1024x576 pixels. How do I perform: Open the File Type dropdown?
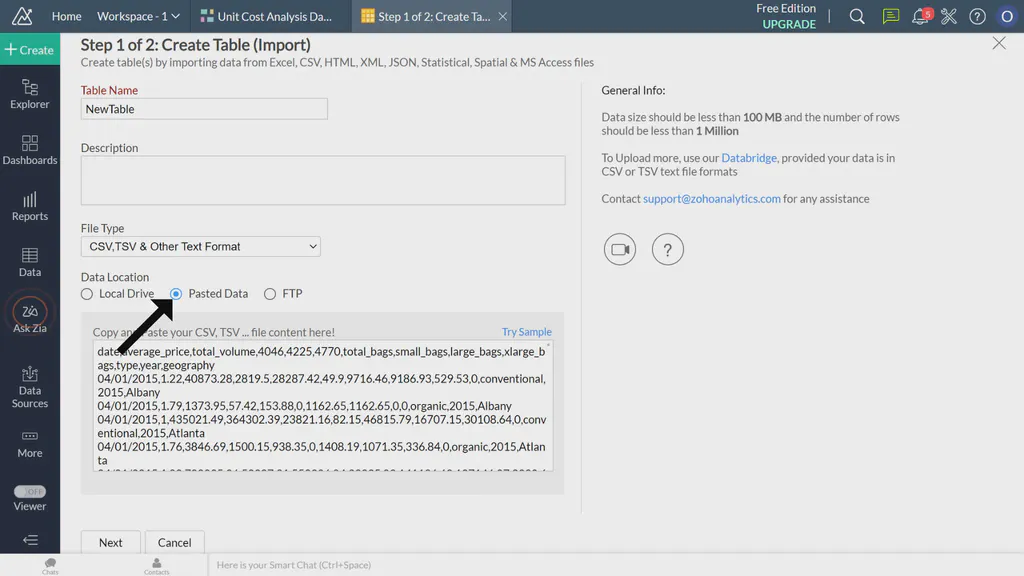(200, 246)
